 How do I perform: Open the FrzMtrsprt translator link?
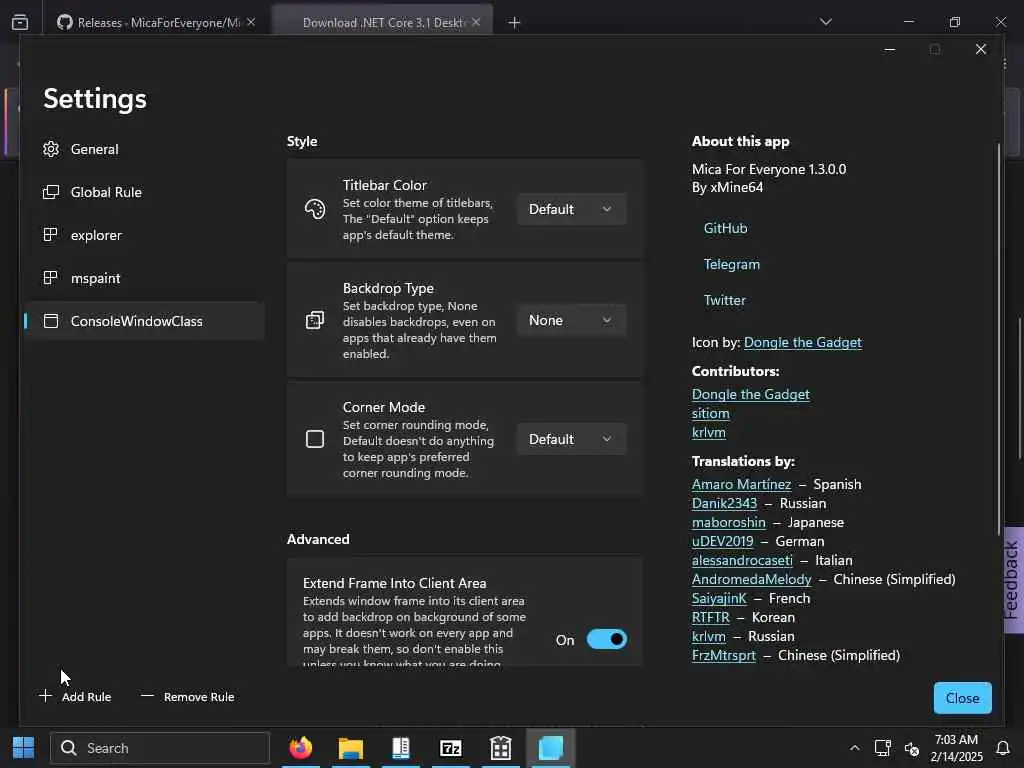click(x=724, y=655)
